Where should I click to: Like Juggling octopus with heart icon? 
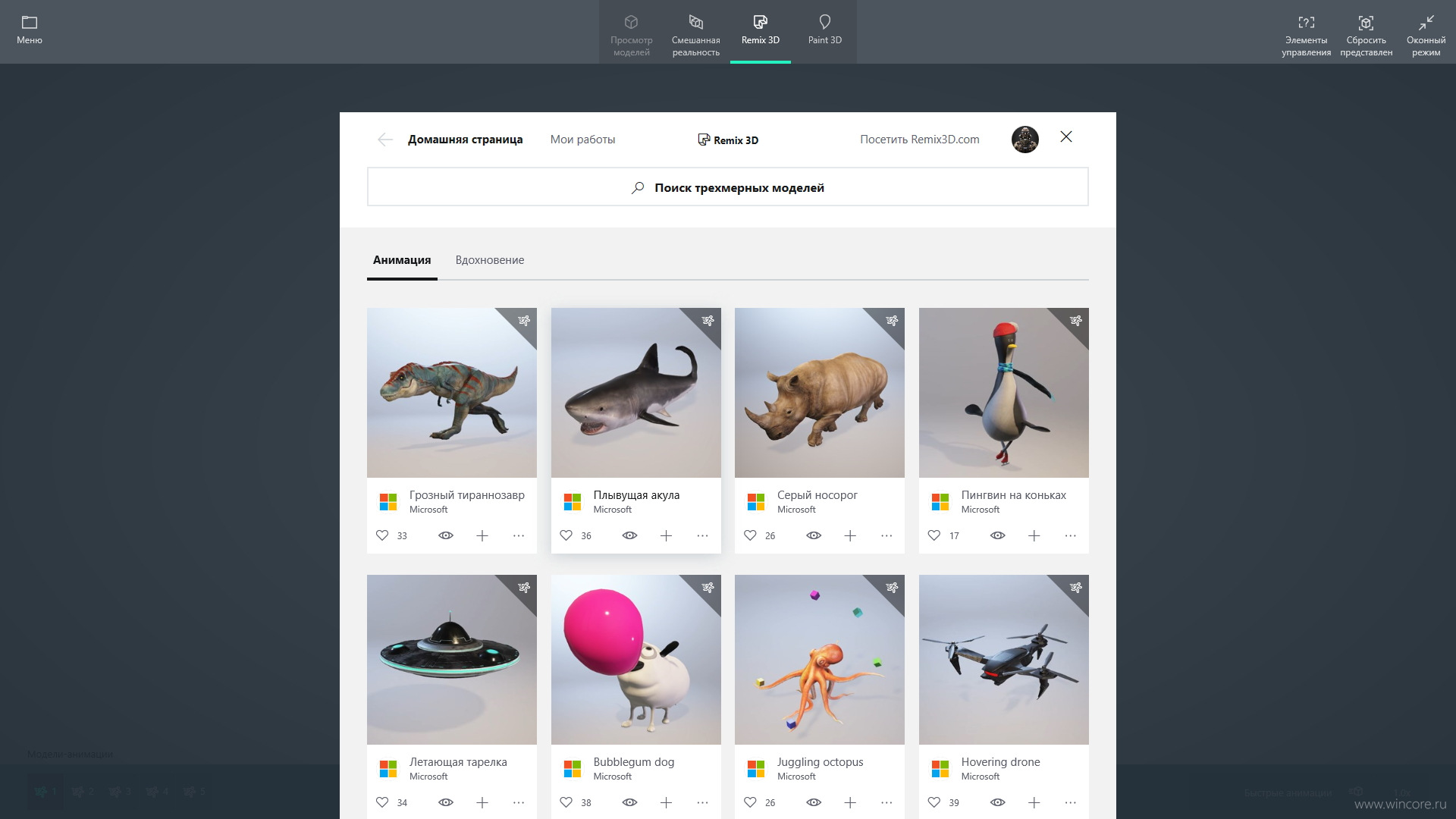tap(750, 802)
